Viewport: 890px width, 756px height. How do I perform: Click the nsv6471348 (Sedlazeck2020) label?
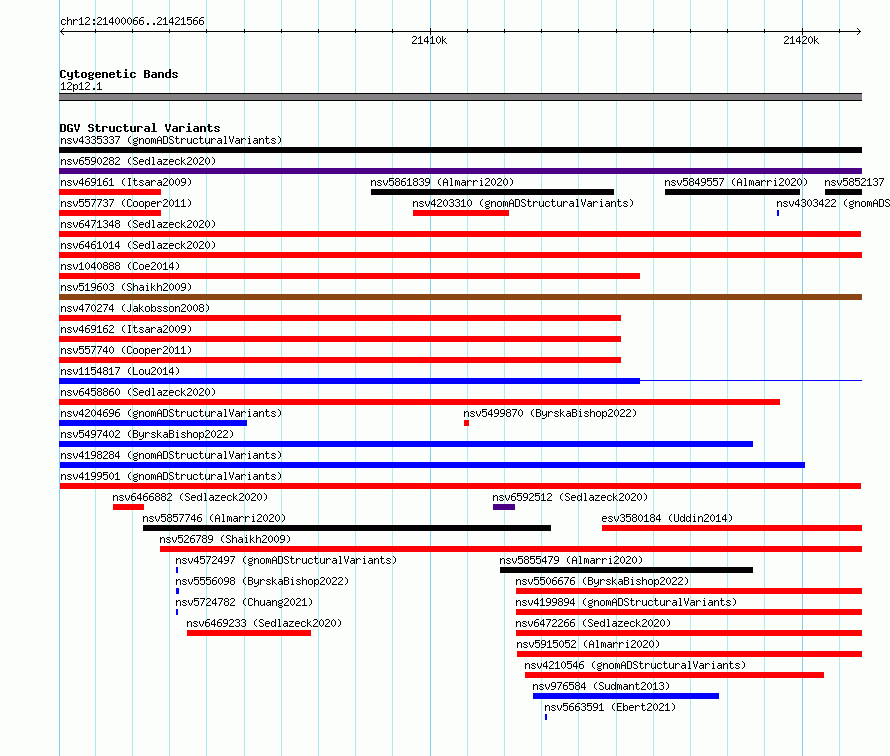pyautogui.click(x=138, y=224)
